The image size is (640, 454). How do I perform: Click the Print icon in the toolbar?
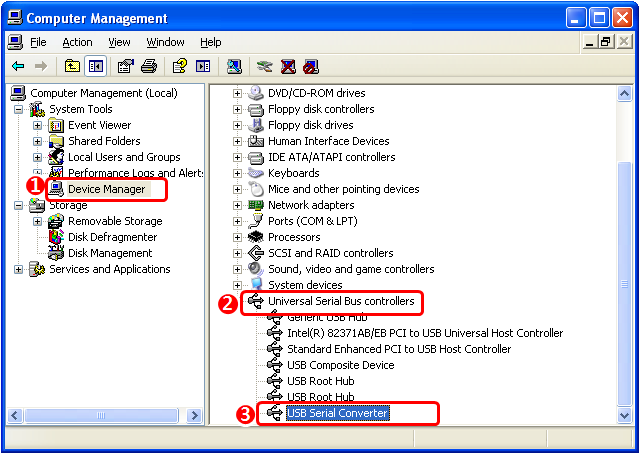pyautogui.click(x=148, y=66)
